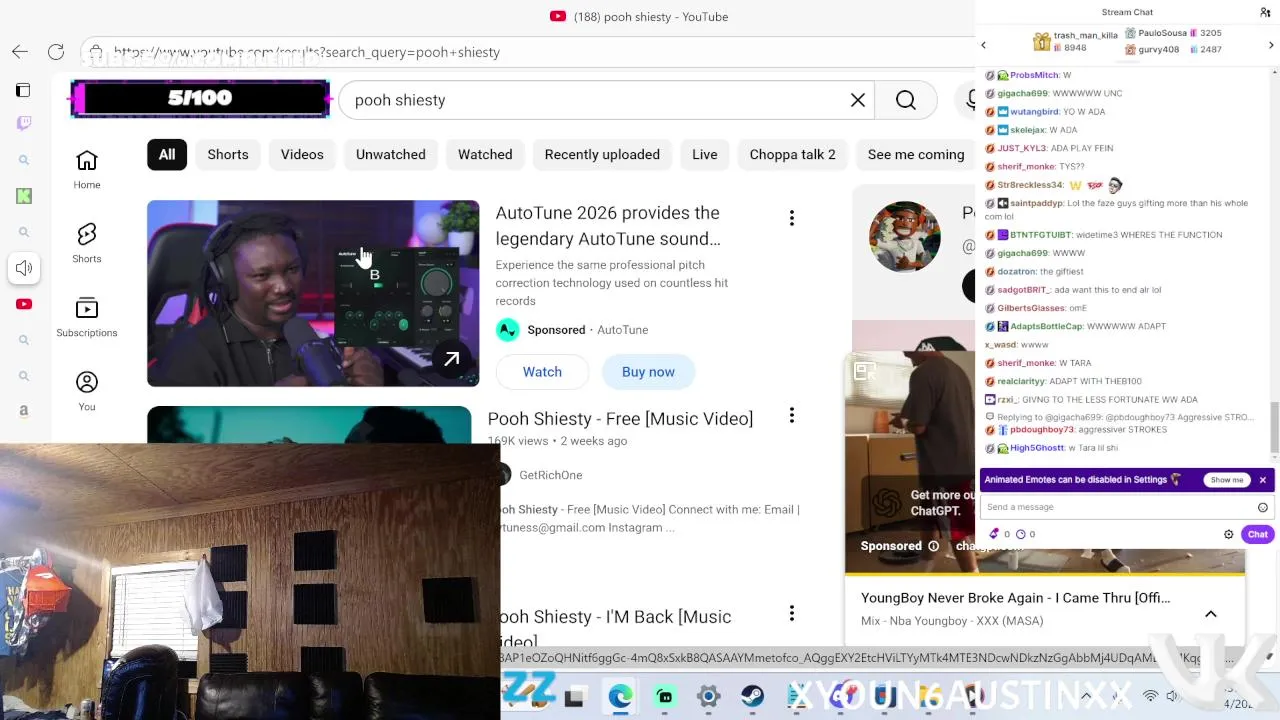Click Show me on emotes notice
Screen dimensions: 1280x720
1227,480
